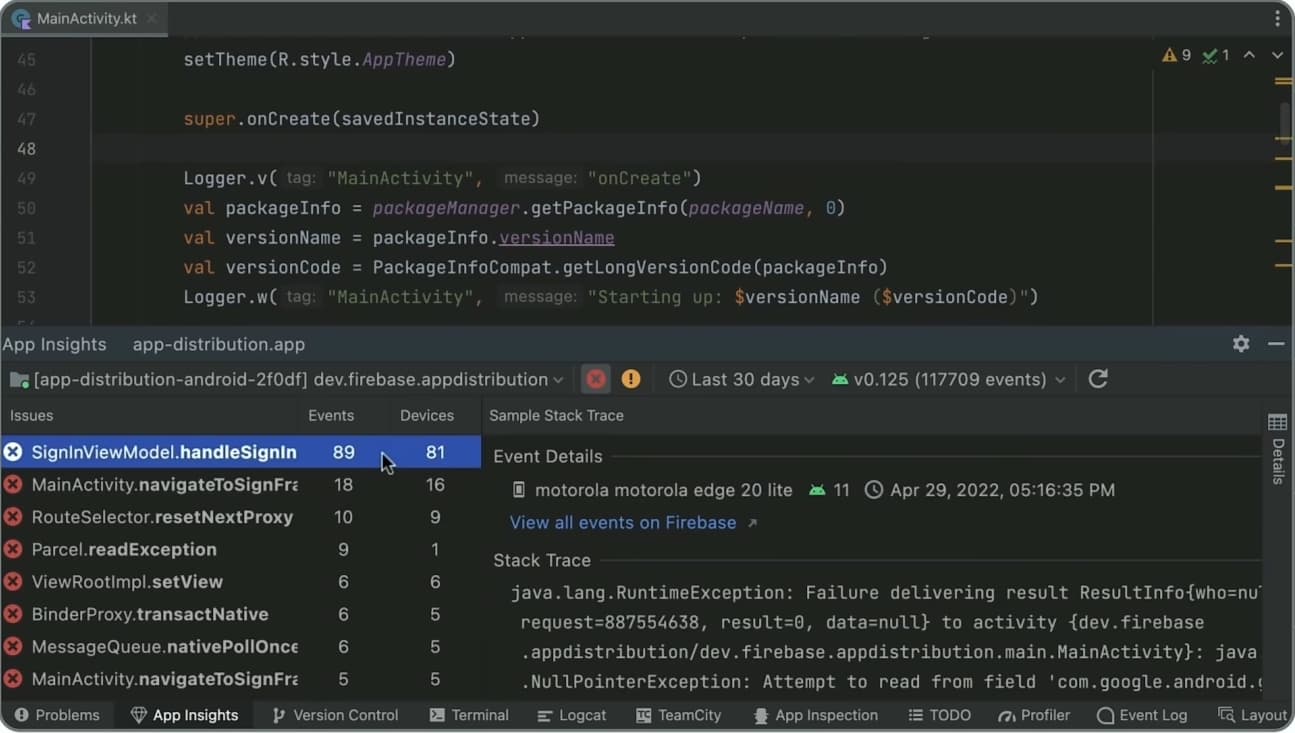
Task: Click the green check indicator showing 1
Action: (1216, 55)
